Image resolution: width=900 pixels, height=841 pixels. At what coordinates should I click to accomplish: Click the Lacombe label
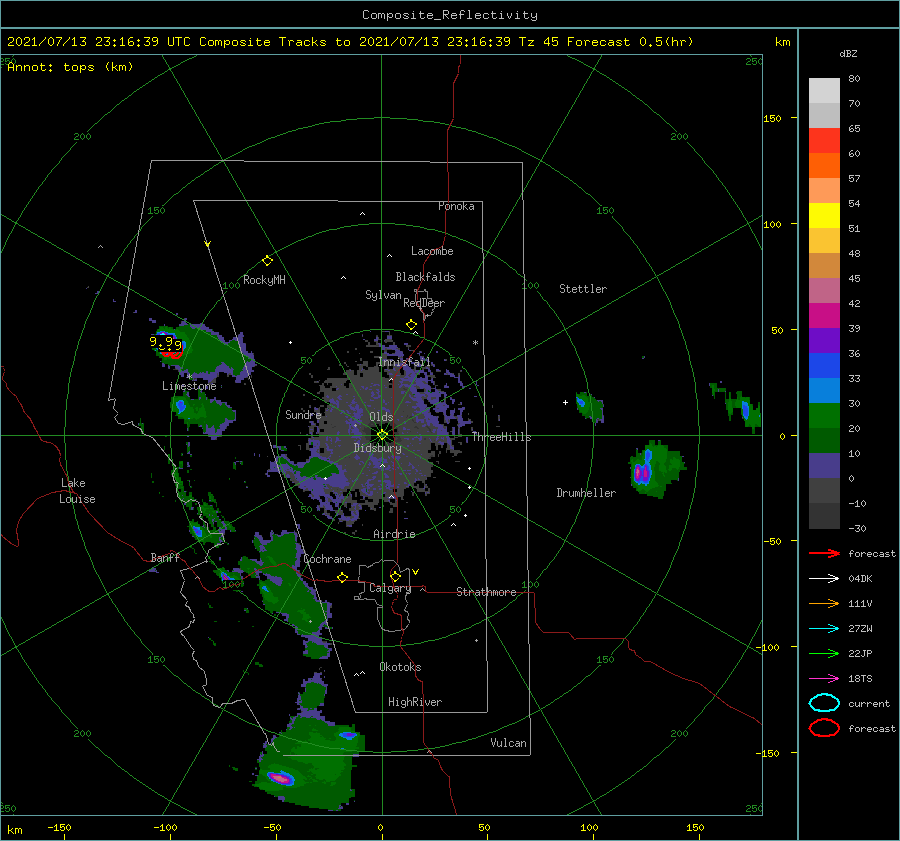pos(432,251)
